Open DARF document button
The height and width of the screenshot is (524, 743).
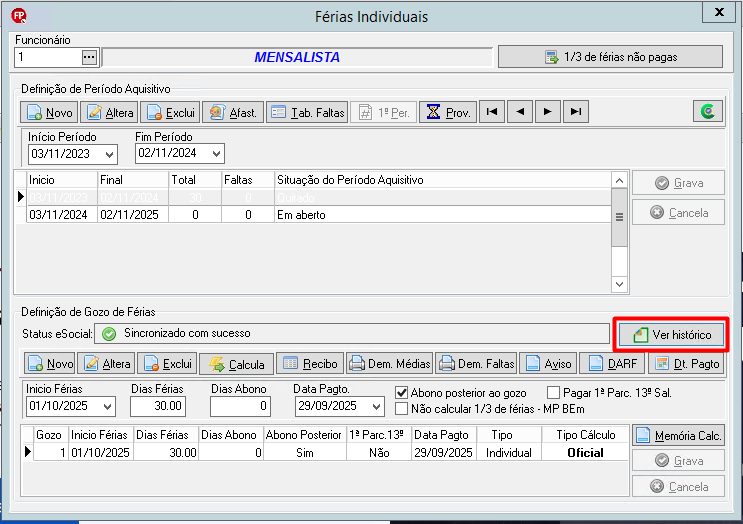612,364
